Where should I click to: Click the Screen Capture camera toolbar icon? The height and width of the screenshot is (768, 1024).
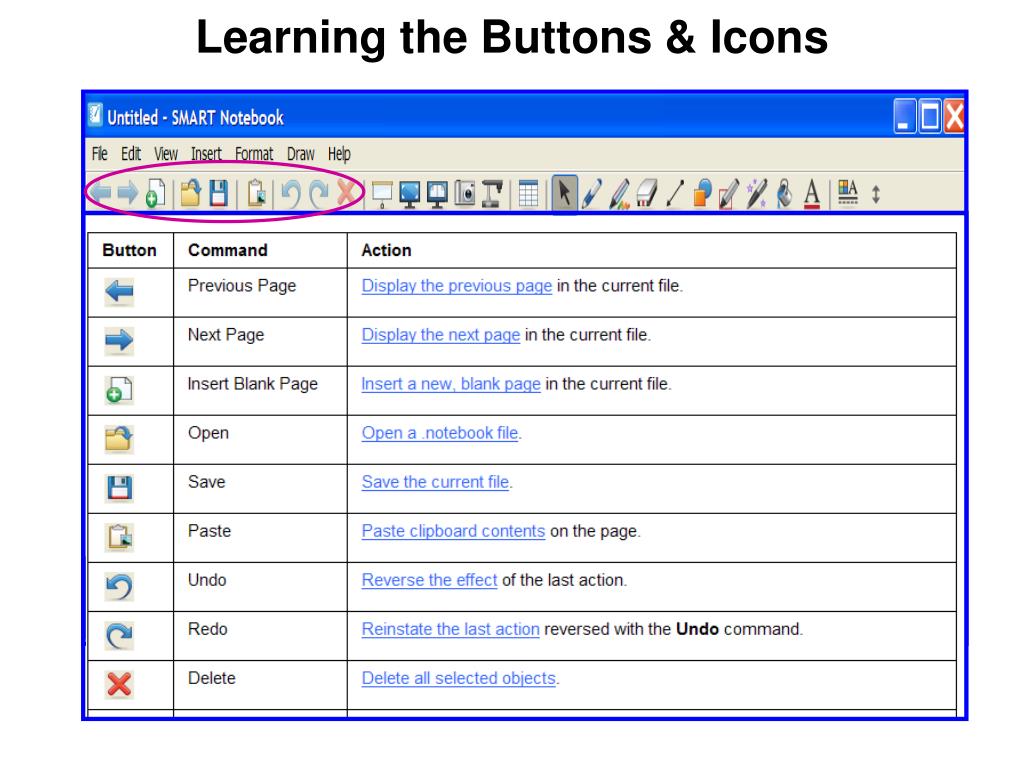[464, 193]
